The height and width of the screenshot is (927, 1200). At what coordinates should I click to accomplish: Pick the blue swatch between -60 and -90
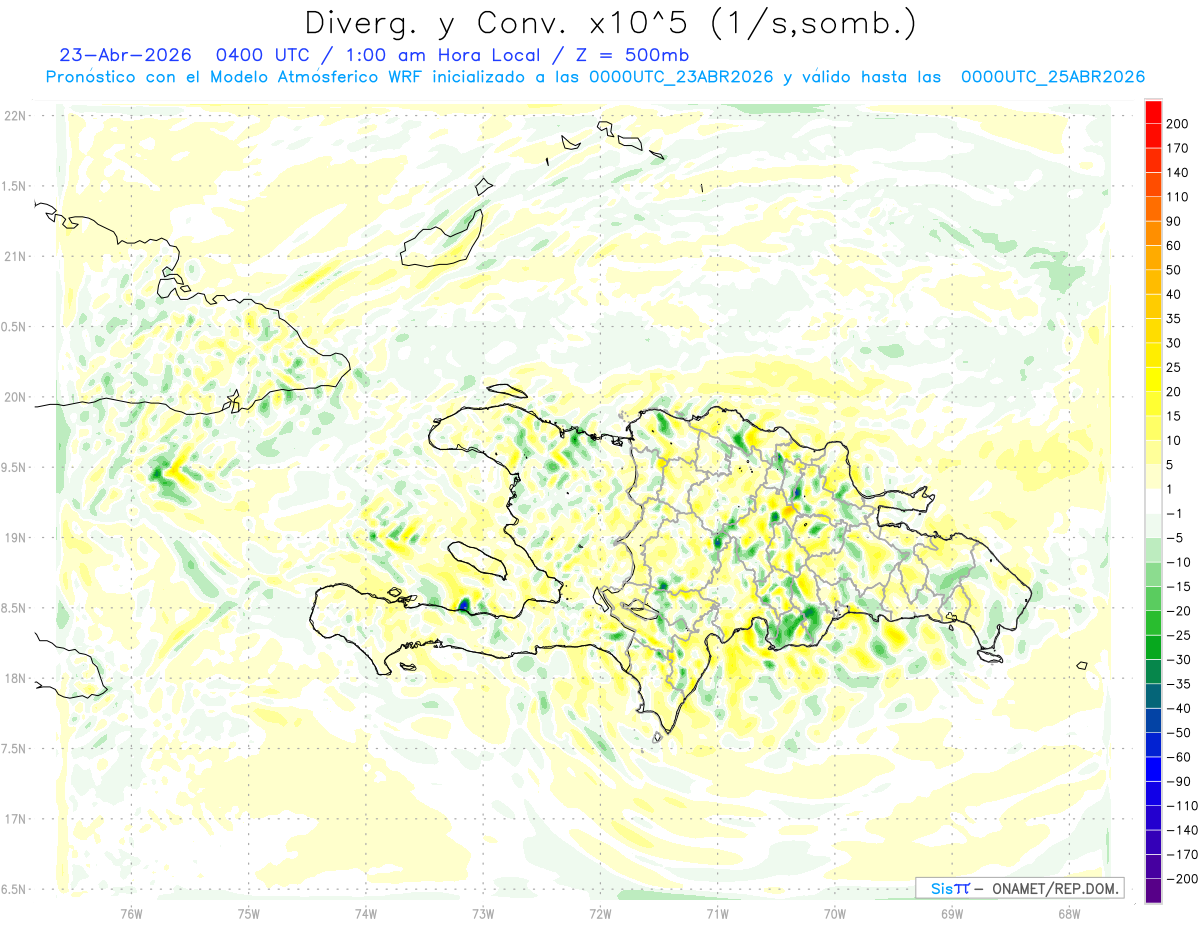pyautogui.click(x=1153, y=768)
